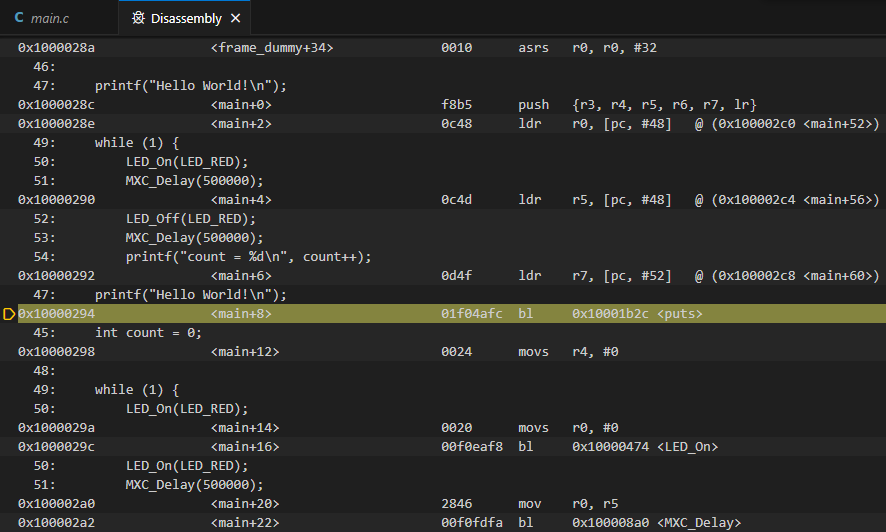The image size is (886, 532).
Task: Select address 0x10000292
Action: 57,276
